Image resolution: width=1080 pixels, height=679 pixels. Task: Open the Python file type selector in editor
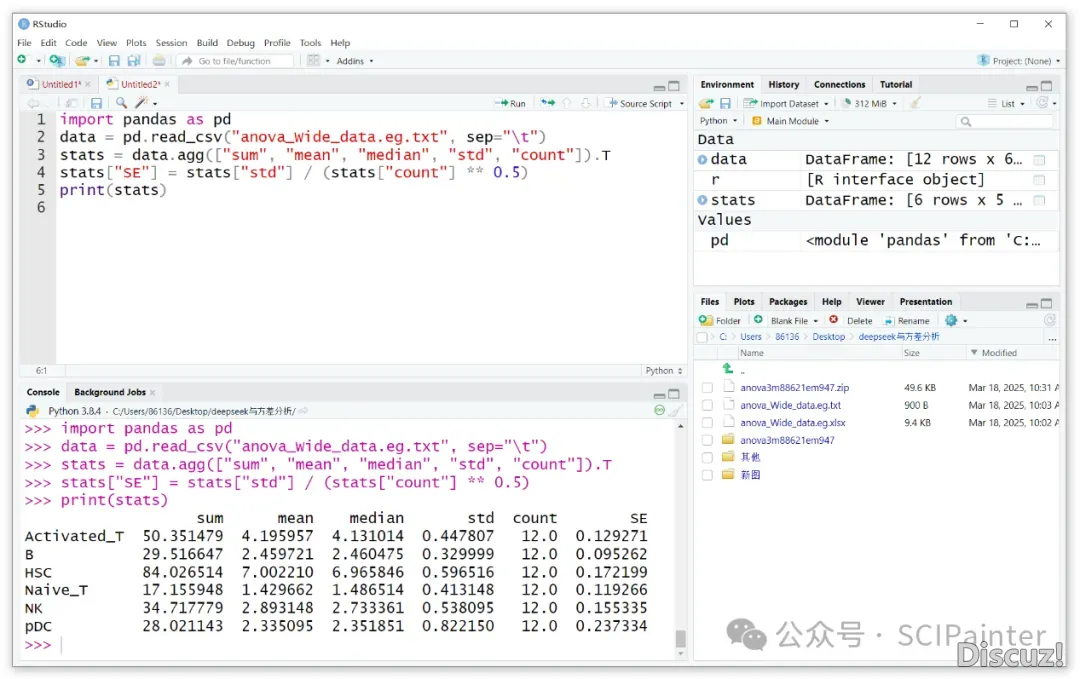click(664, 370)
